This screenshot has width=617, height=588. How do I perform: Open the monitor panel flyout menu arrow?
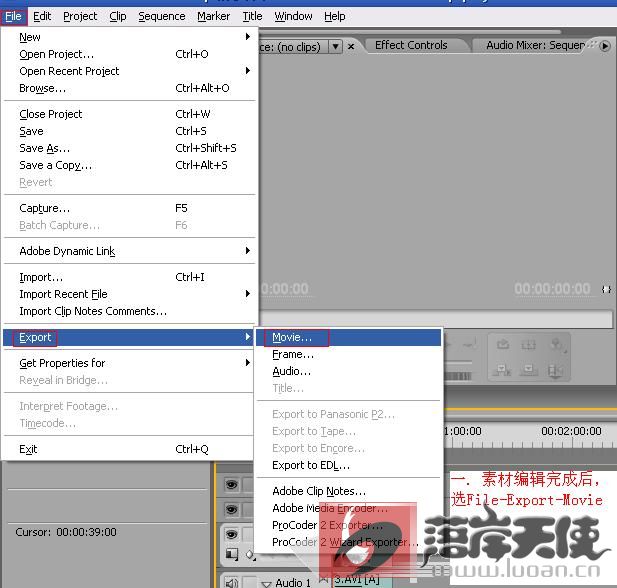point(605,46)
